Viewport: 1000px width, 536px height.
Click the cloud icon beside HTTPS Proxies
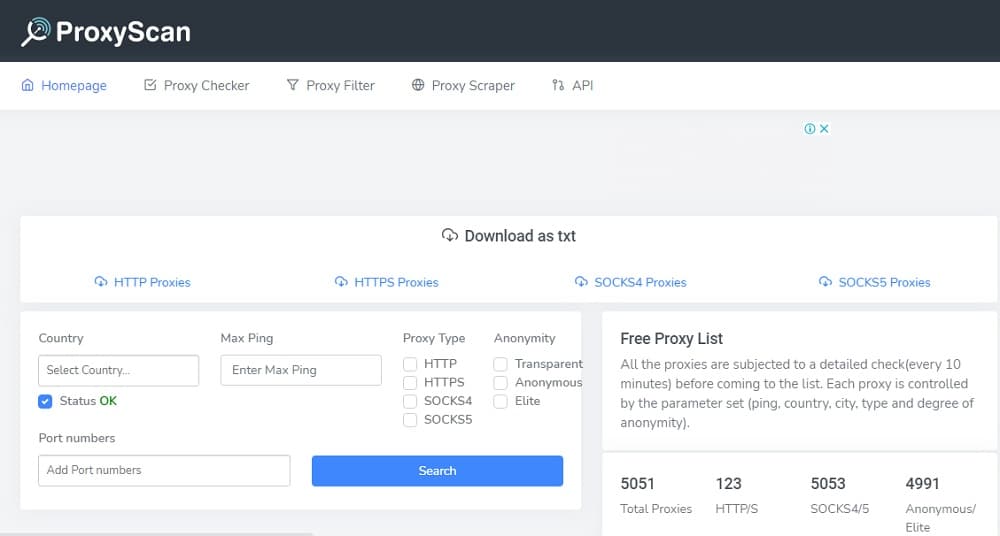341,281
